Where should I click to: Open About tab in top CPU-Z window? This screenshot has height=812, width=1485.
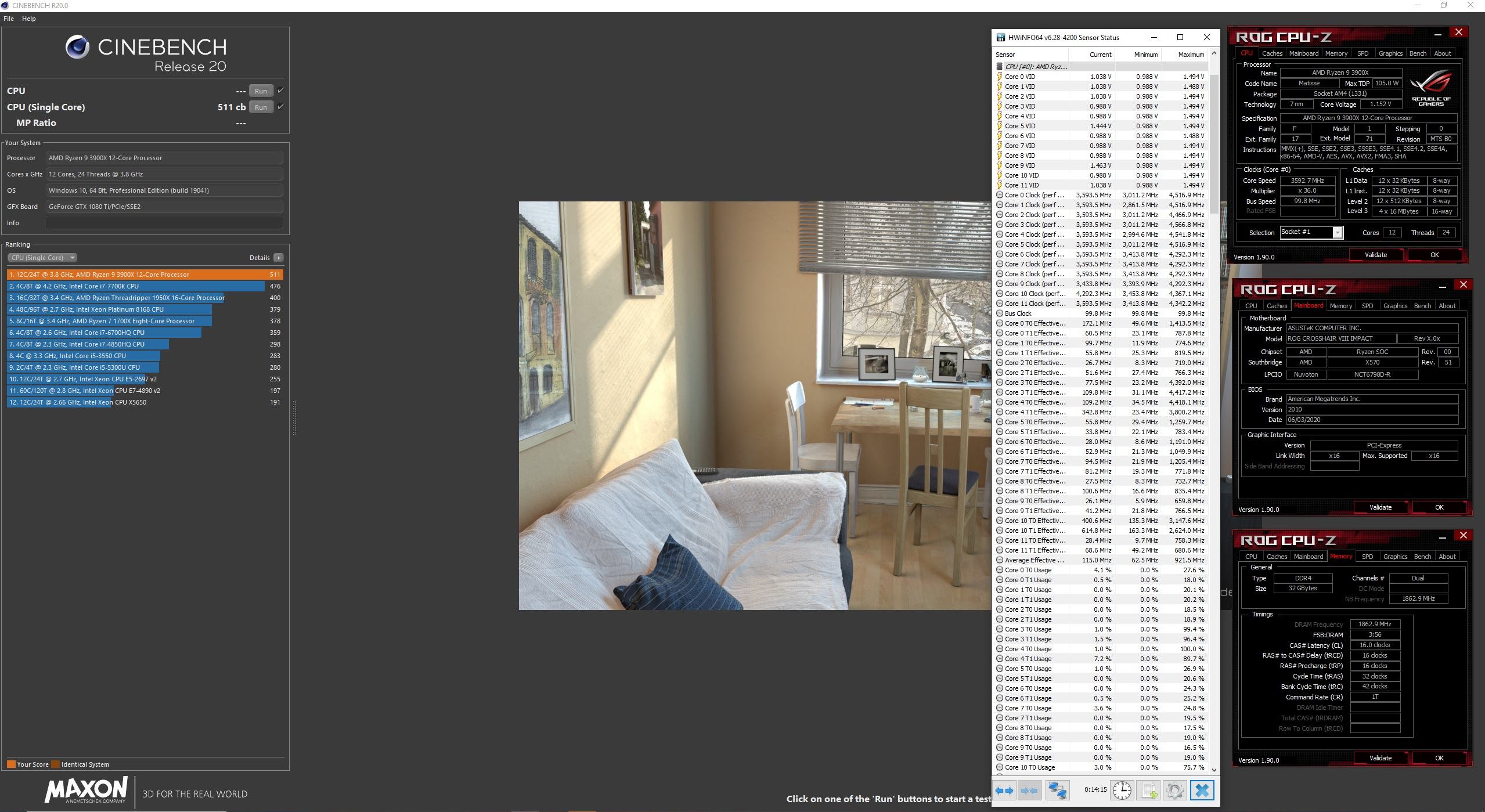tap(1443, 53)
